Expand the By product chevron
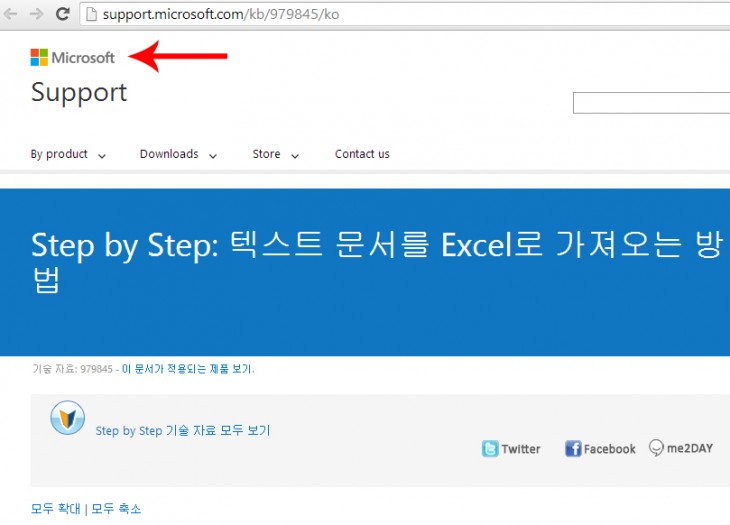Viewport: 730px width, 525px height. pyautogui.click(x=101, y=156)
